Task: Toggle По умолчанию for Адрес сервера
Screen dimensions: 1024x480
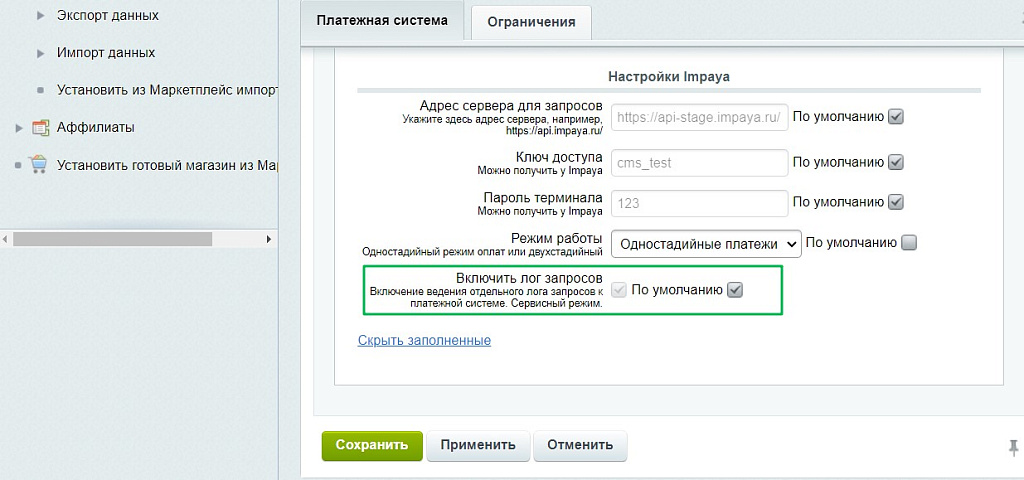Action: [x=896, y=116]
